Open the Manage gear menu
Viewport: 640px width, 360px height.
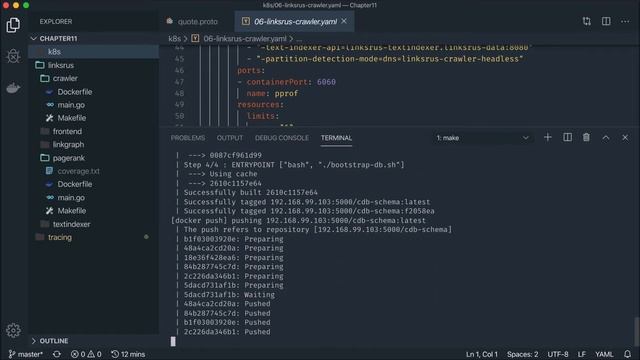[13, 330]
